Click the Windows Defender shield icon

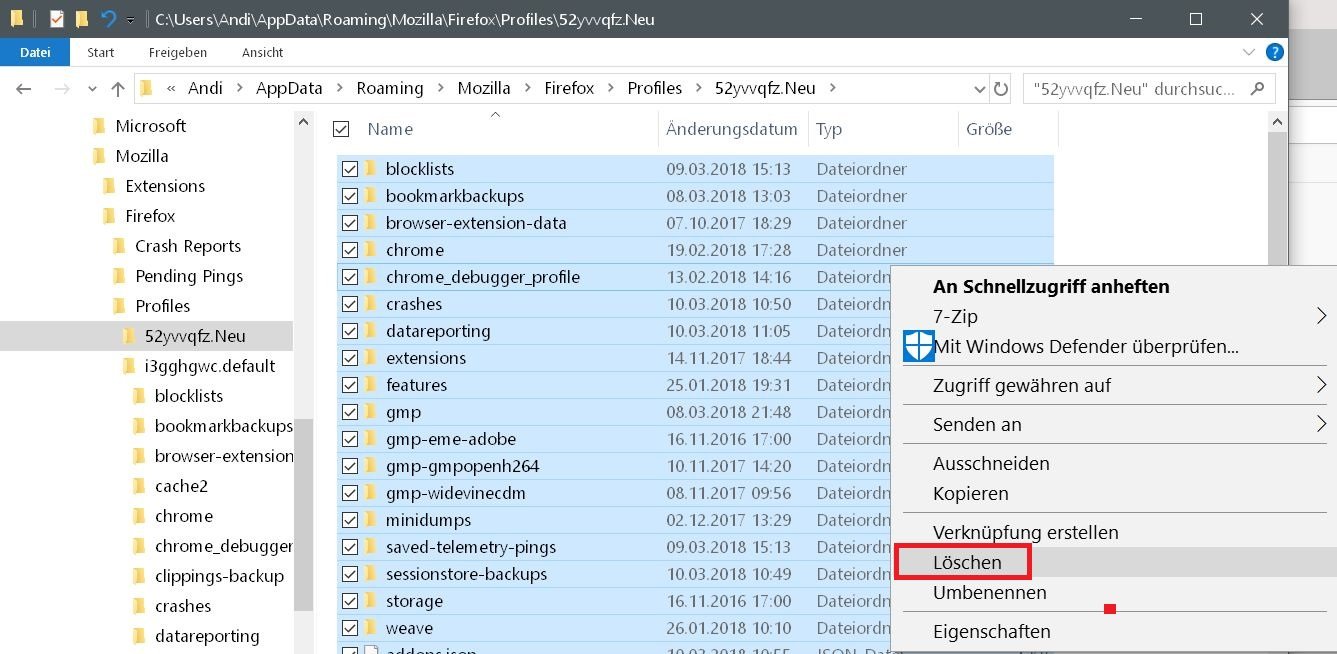pos(918,346)
